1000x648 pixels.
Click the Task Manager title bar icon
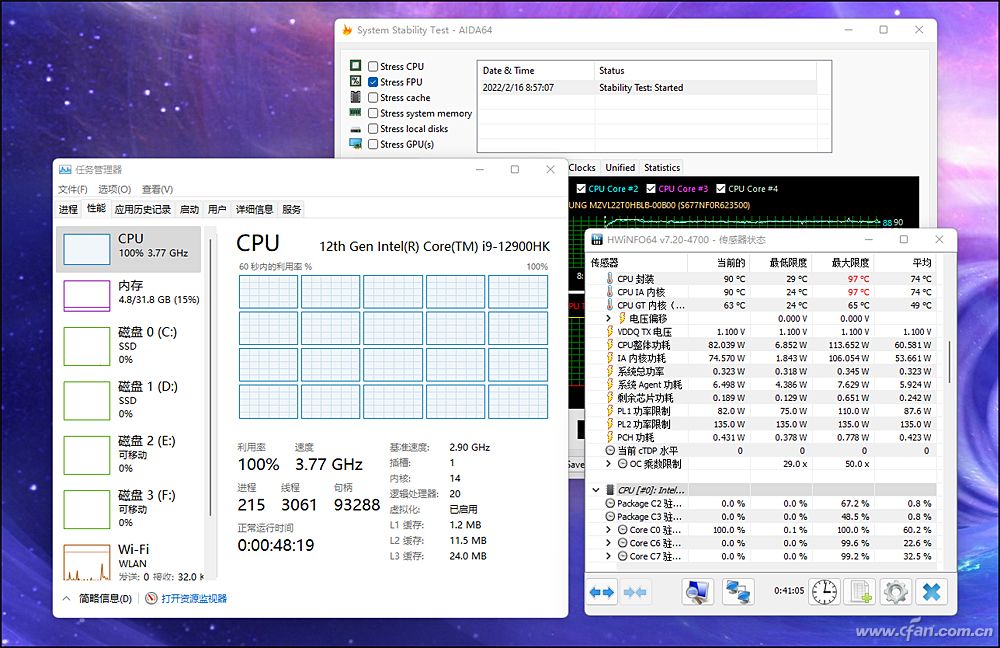click(64, 170)
